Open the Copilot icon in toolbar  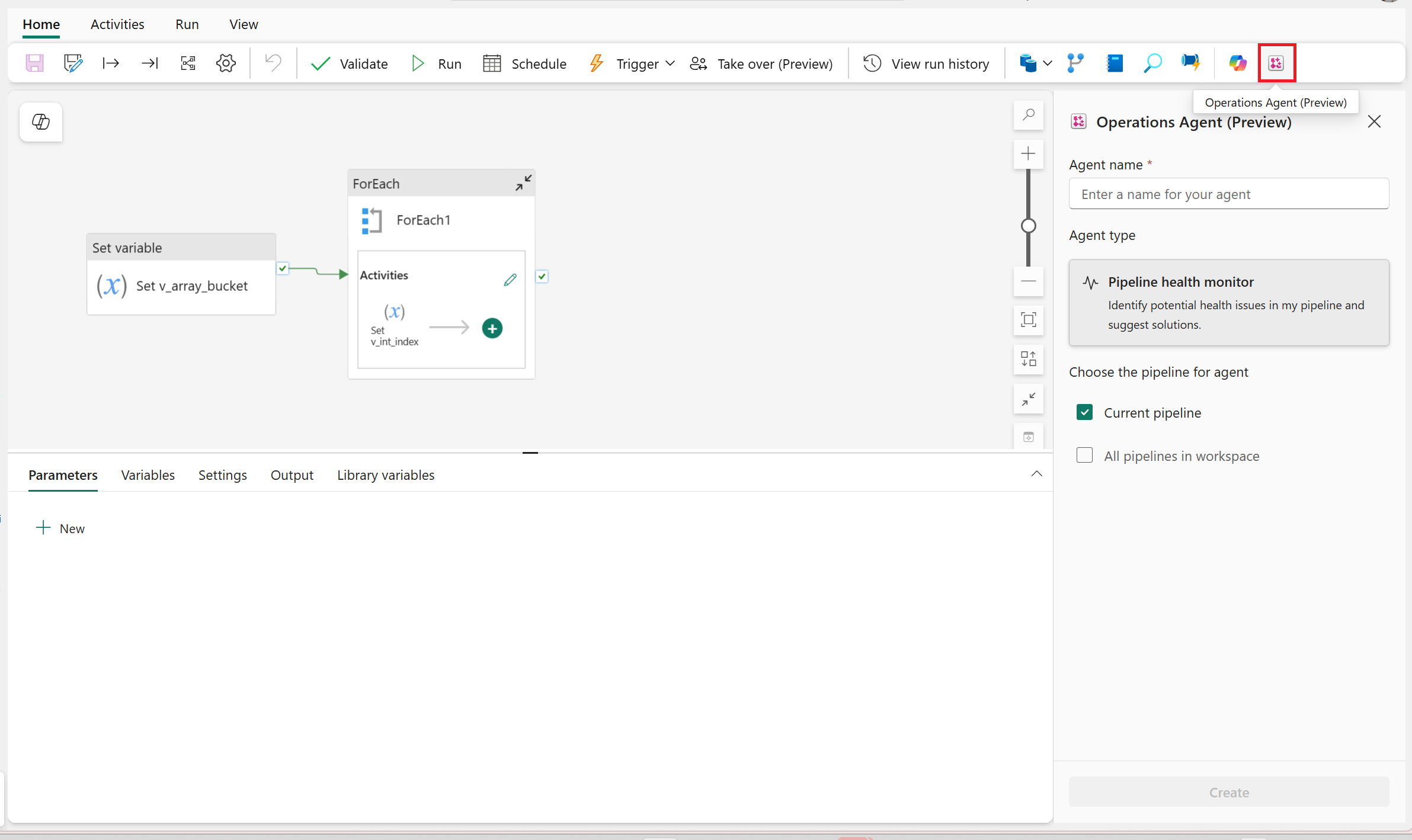tap(1238, 63)
